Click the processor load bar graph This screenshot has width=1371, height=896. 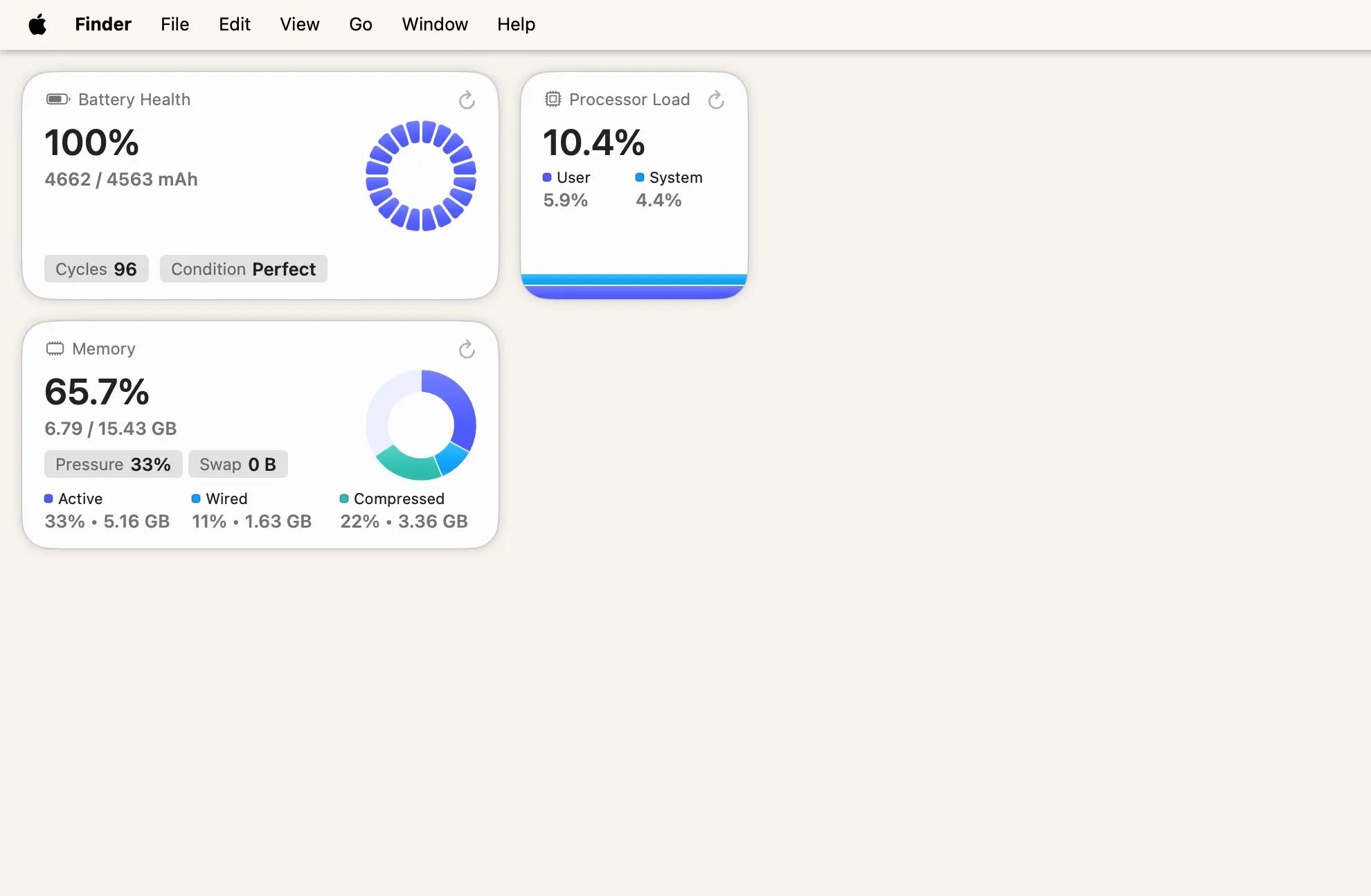(634, 287)
